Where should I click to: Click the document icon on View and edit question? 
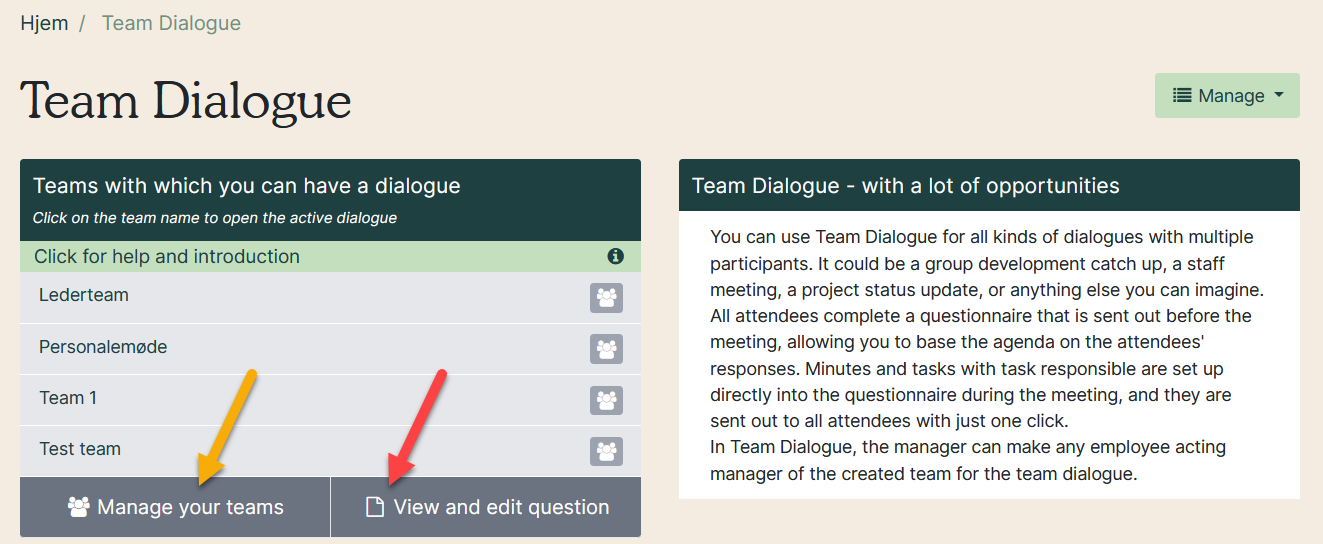[375, 507]
